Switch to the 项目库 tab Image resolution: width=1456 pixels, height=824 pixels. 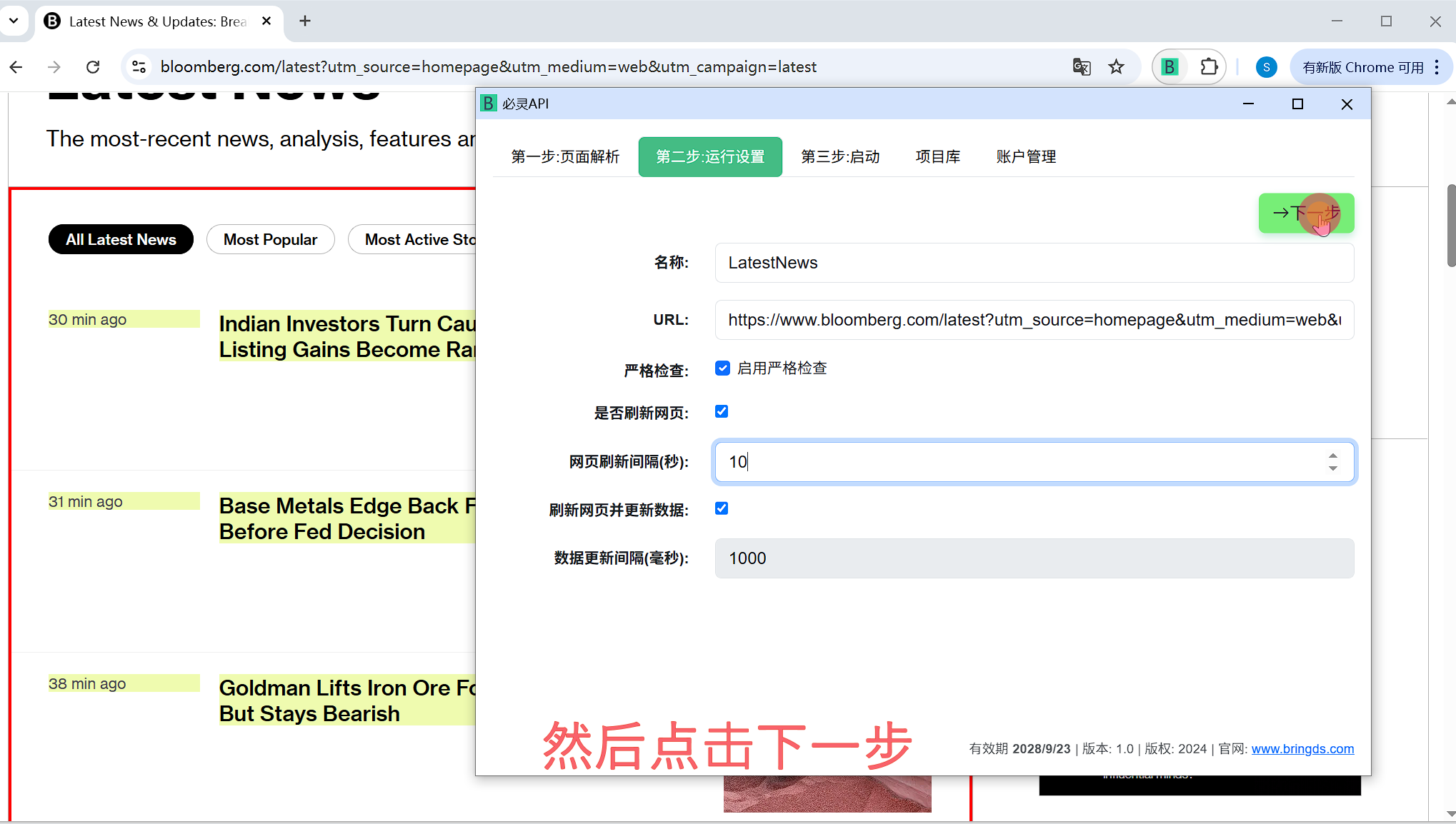[x=937, y=156]
